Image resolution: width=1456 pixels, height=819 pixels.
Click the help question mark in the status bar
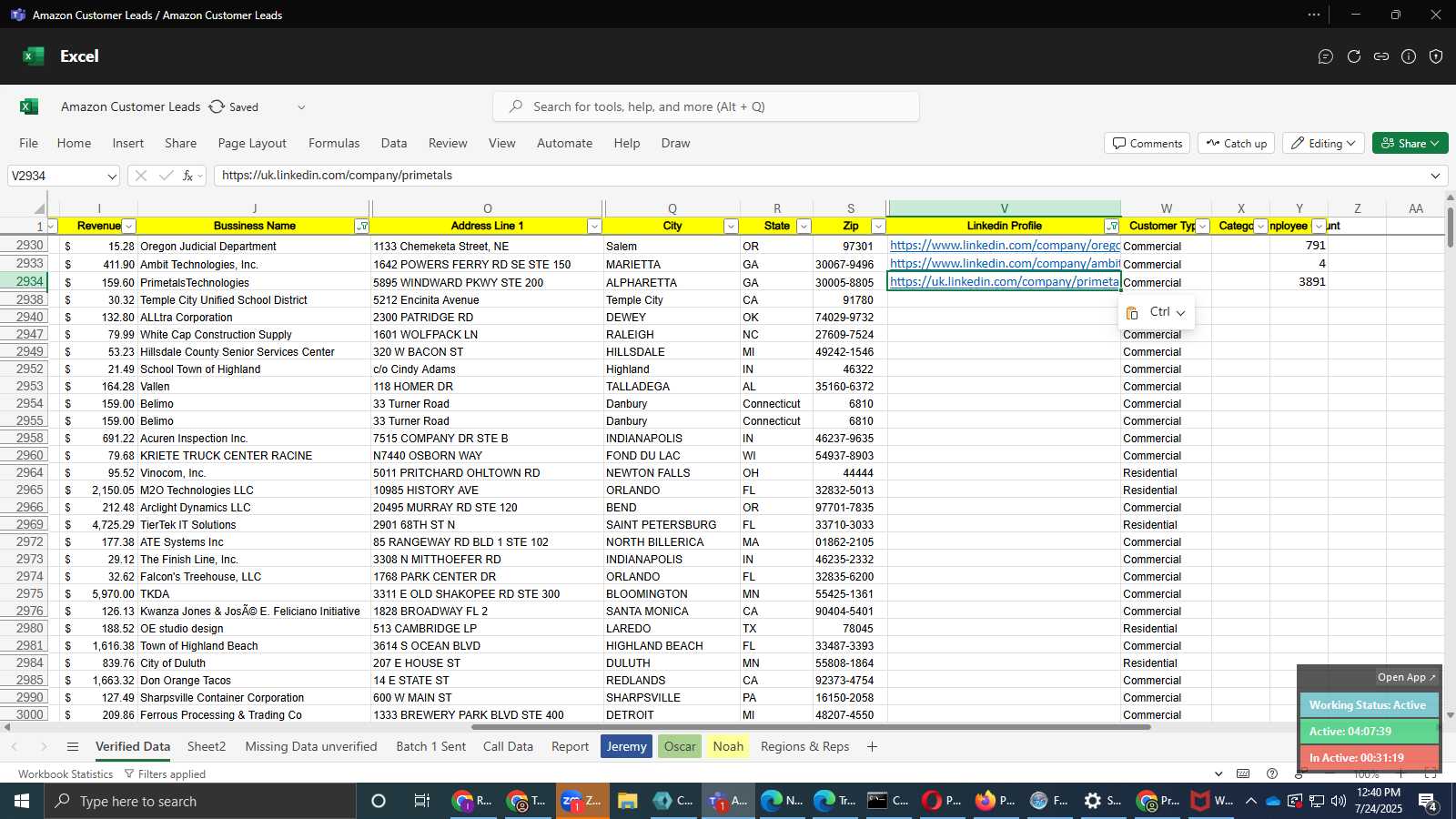pyautogui.click(x=1272, y=774)
